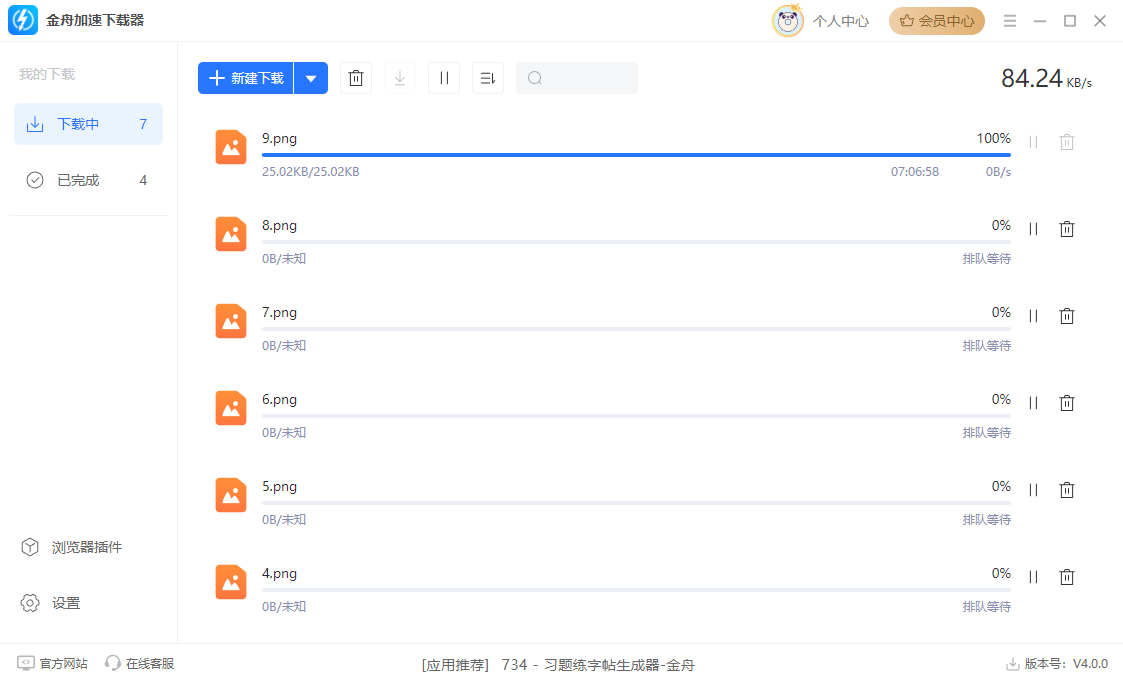Viewport: 1123px width, 684px height.
Task: Pause the 5.png download task
Action: tap(1033, 490)
